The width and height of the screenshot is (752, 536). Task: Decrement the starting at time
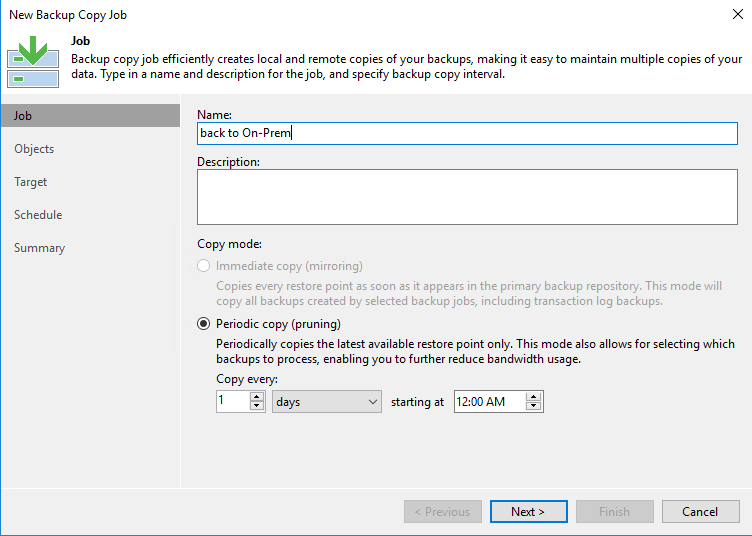tap(533, 406)
